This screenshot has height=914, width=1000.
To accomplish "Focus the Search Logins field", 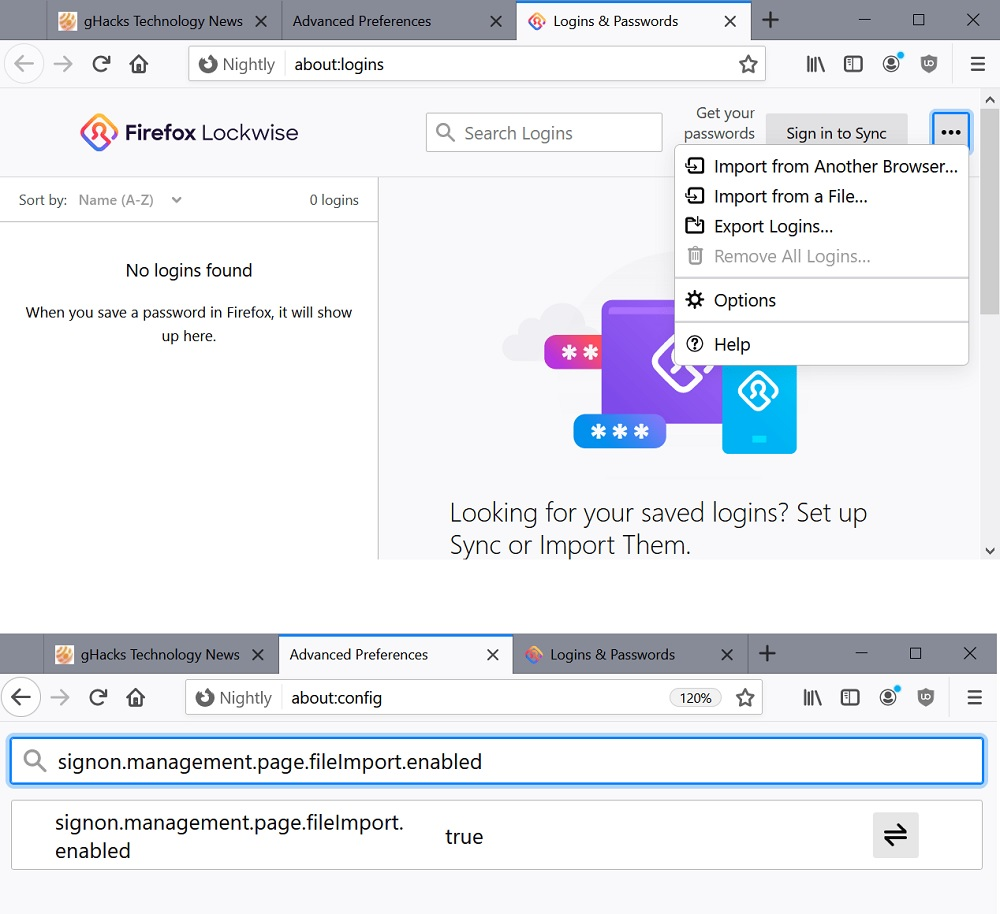I will [544, 133].
